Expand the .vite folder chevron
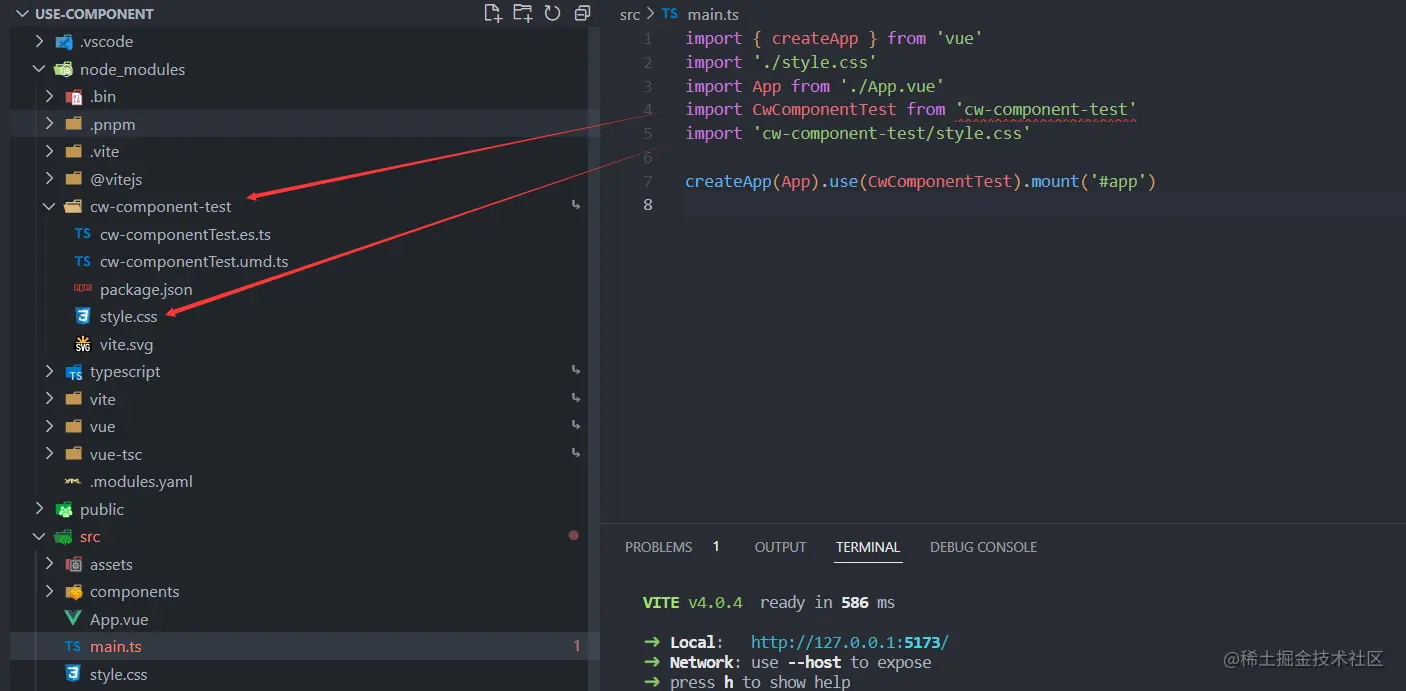 pyautogui.click(x=49, y=152)
